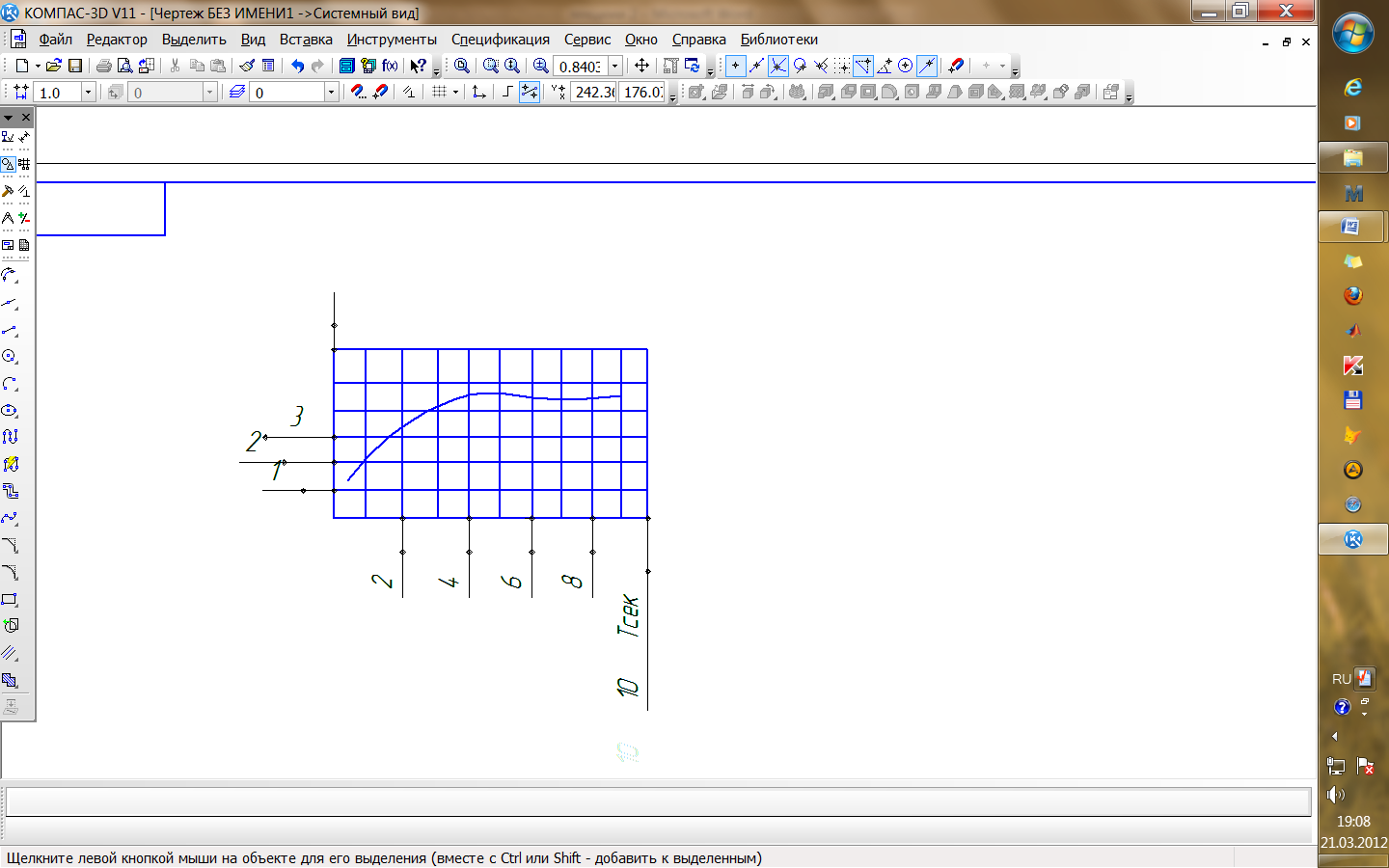Image resolution: width=1389 pixels, height=868 pixels.
Task: Open the view scale 1.0 dropdown
Action: pyautogui.click(x=88, y=92)
